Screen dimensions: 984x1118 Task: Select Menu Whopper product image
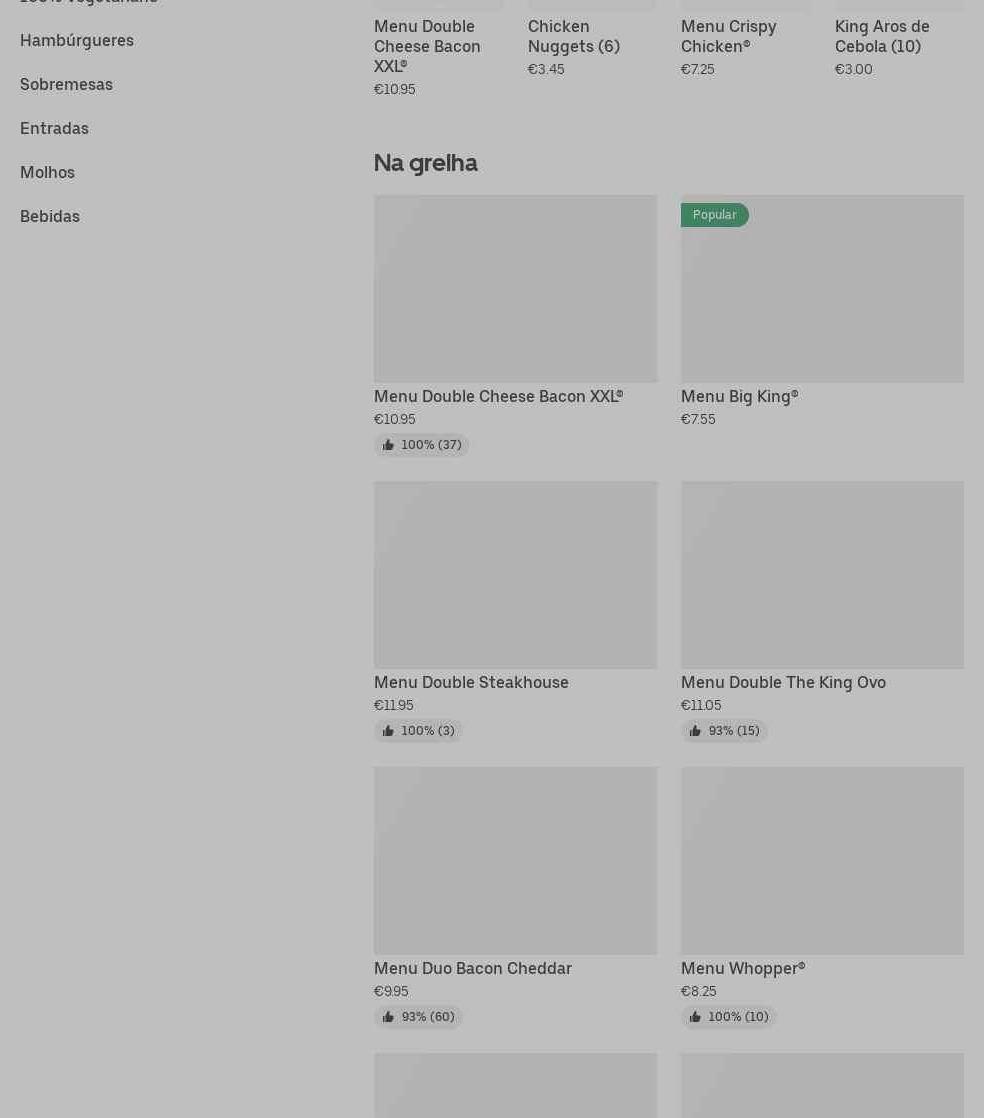(822, 861)
